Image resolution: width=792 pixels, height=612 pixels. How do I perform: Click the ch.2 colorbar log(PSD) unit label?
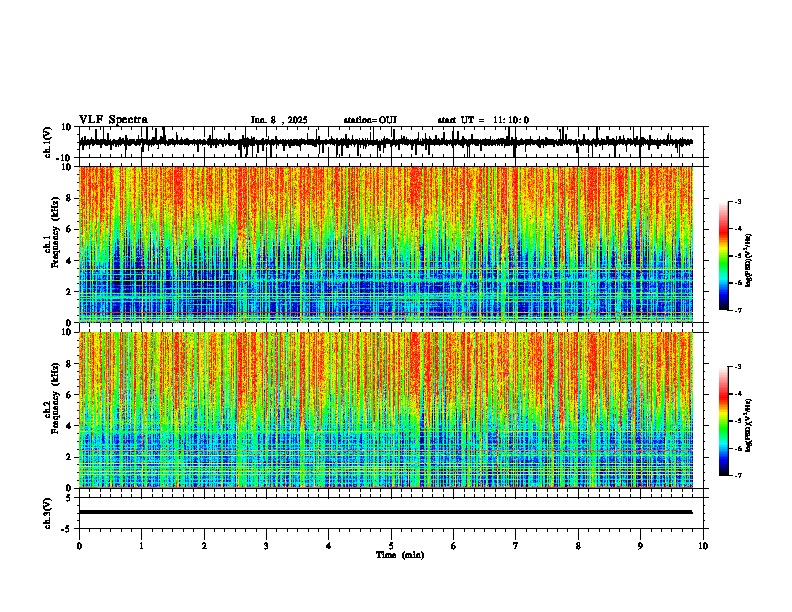pos(748,425)
